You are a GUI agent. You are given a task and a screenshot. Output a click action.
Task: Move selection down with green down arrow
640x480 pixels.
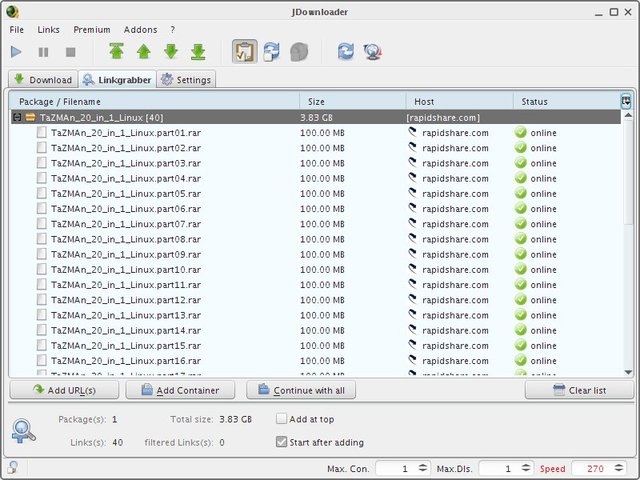[x=171, y=52]
